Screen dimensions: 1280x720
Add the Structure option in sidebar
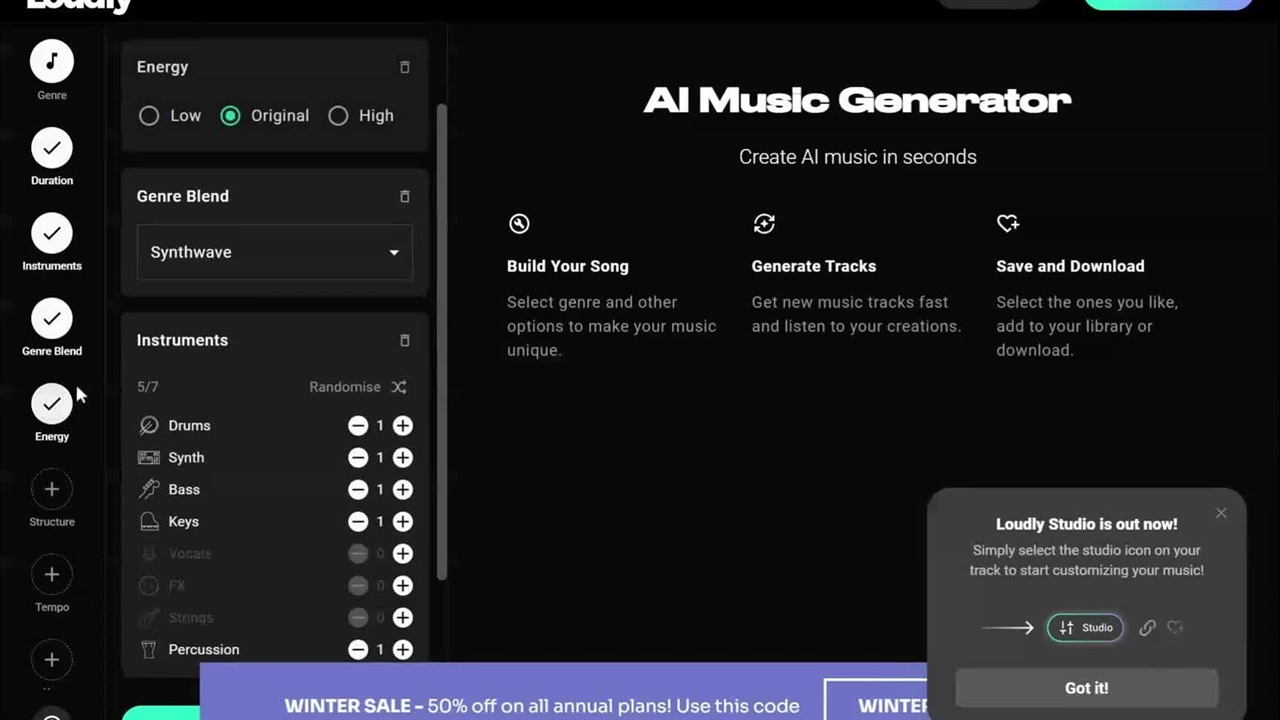(52, 490)
